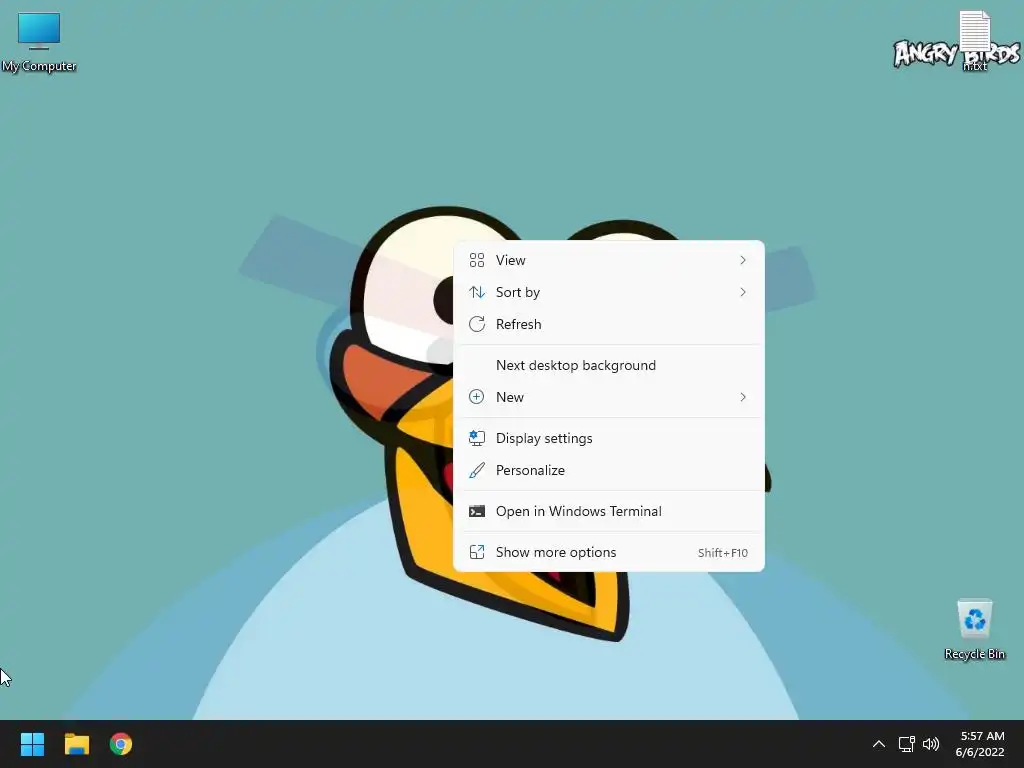Screen dimensions: 1024x768
Task: Click the paintbrush icon beside Personalize
Action: (477, 470)
